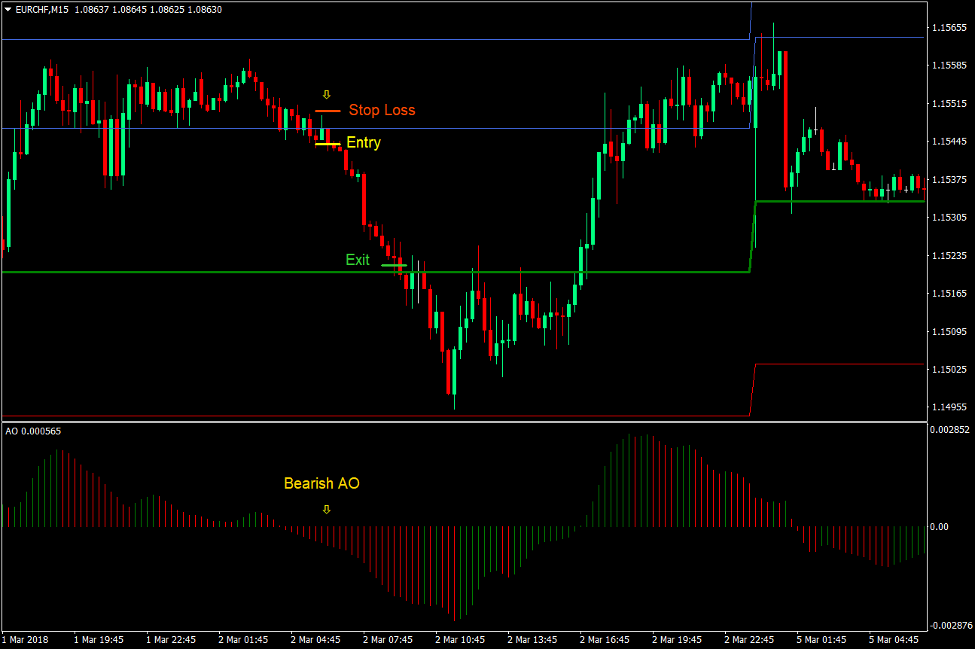Click the Stop Loss text label

point(381,110)
